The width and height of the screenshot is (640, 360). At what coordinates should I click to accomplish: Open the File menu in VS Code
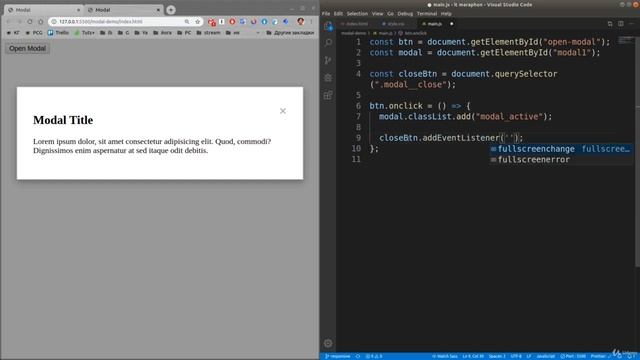pyautogui.click(x=326, y=13)
